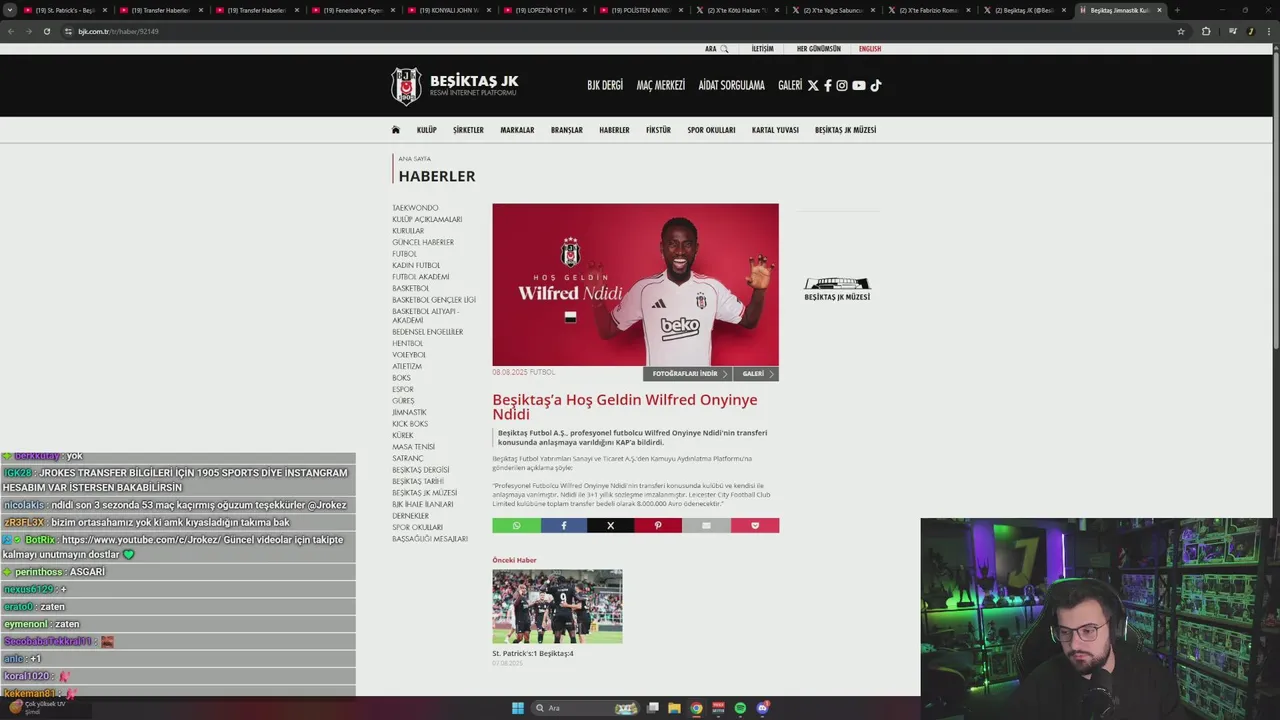
Task: Open Beşiktaş TikTok icon in header
Action: [876, 86]
